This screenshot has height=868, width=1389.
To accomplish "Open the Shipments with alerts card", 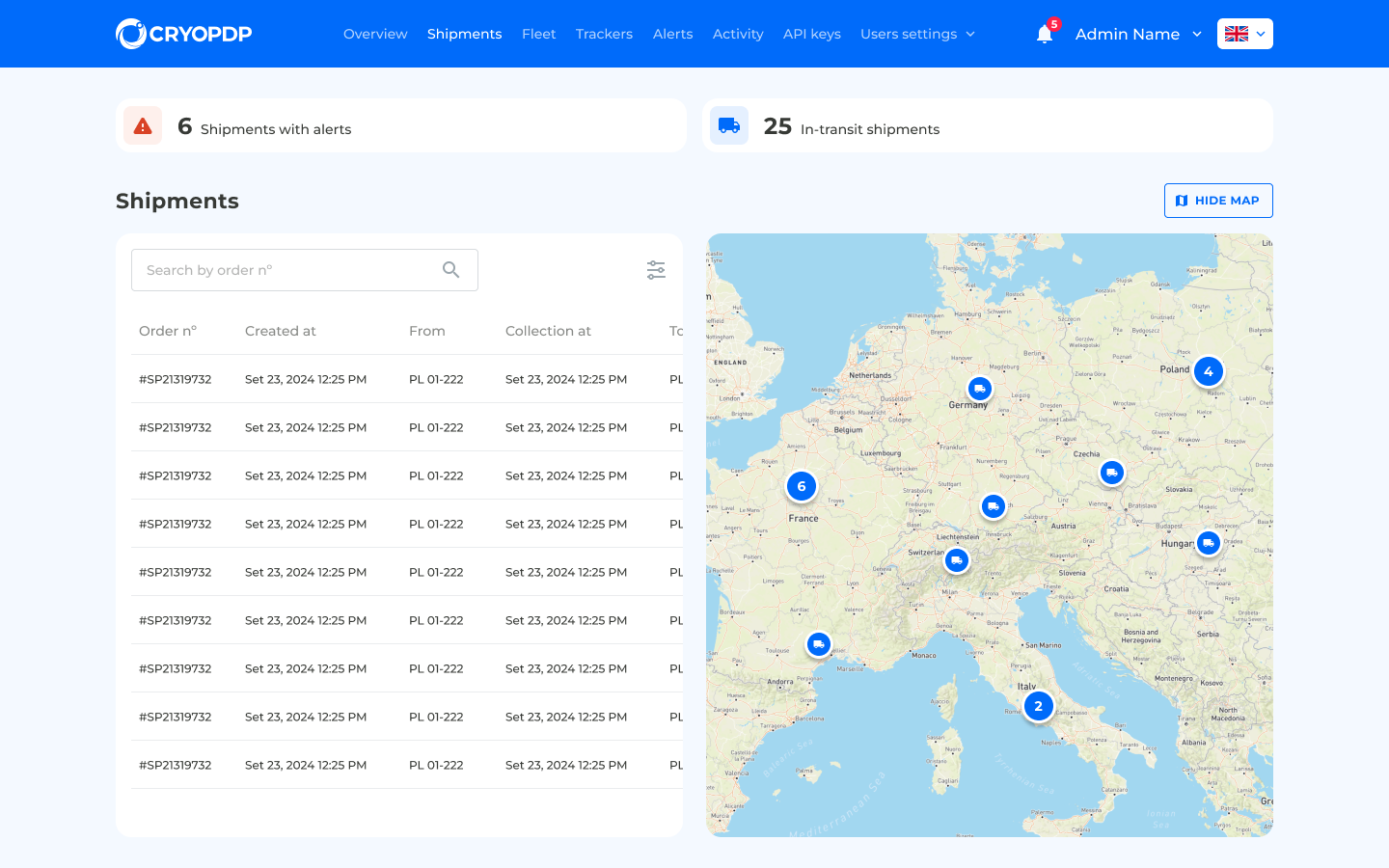I will tap(401, 125).
